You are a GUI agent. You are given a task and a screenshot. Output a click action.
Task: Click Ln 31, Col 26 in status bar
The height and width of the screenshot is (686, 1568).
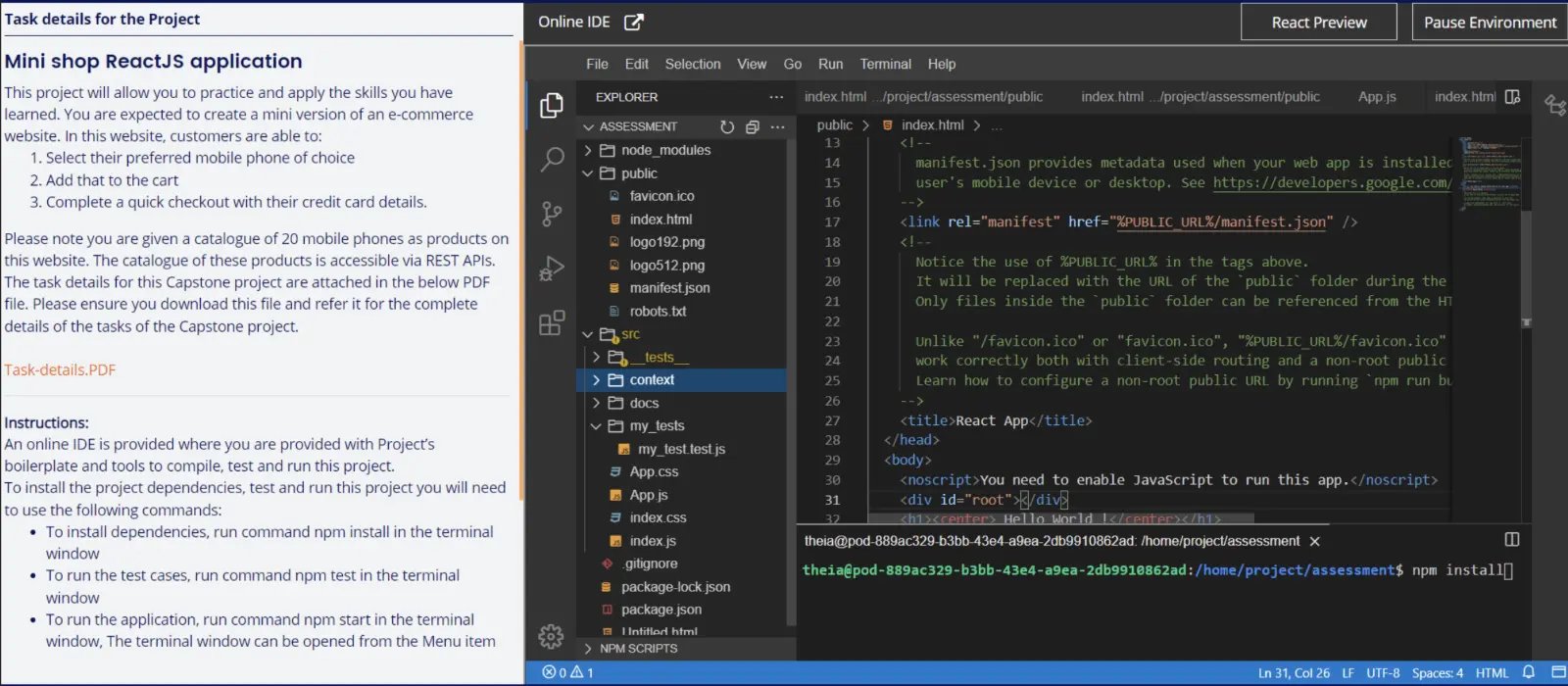point(1294,673)
